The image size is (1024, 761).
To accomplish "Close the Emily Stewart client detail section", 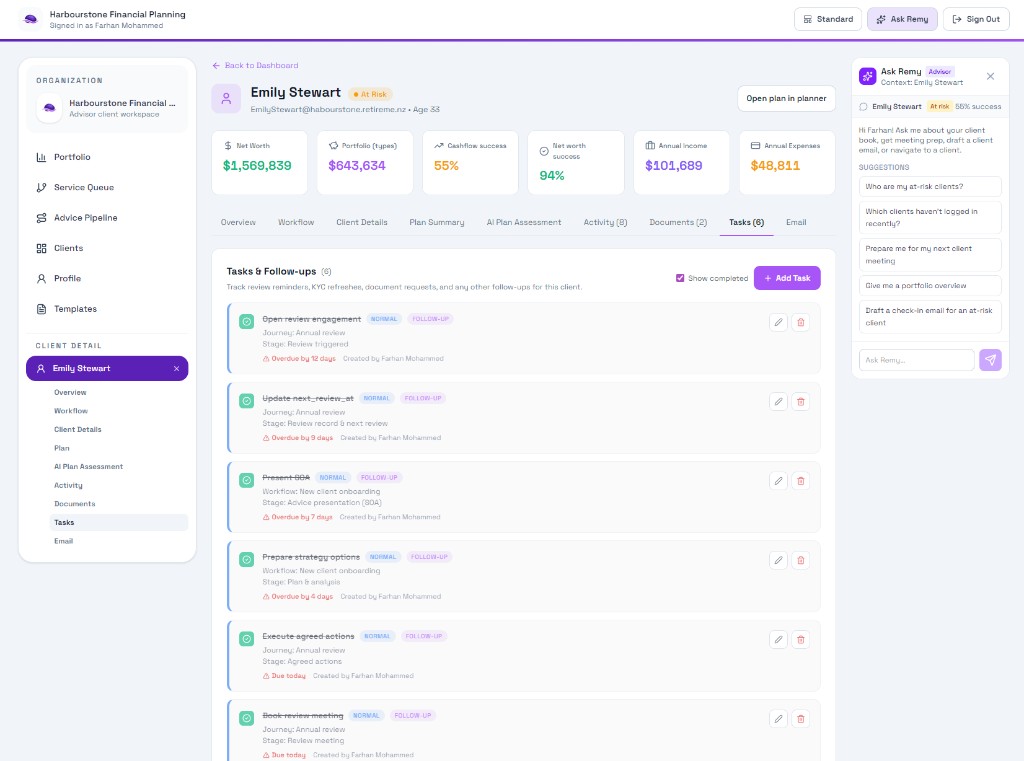I will (176, 368).
